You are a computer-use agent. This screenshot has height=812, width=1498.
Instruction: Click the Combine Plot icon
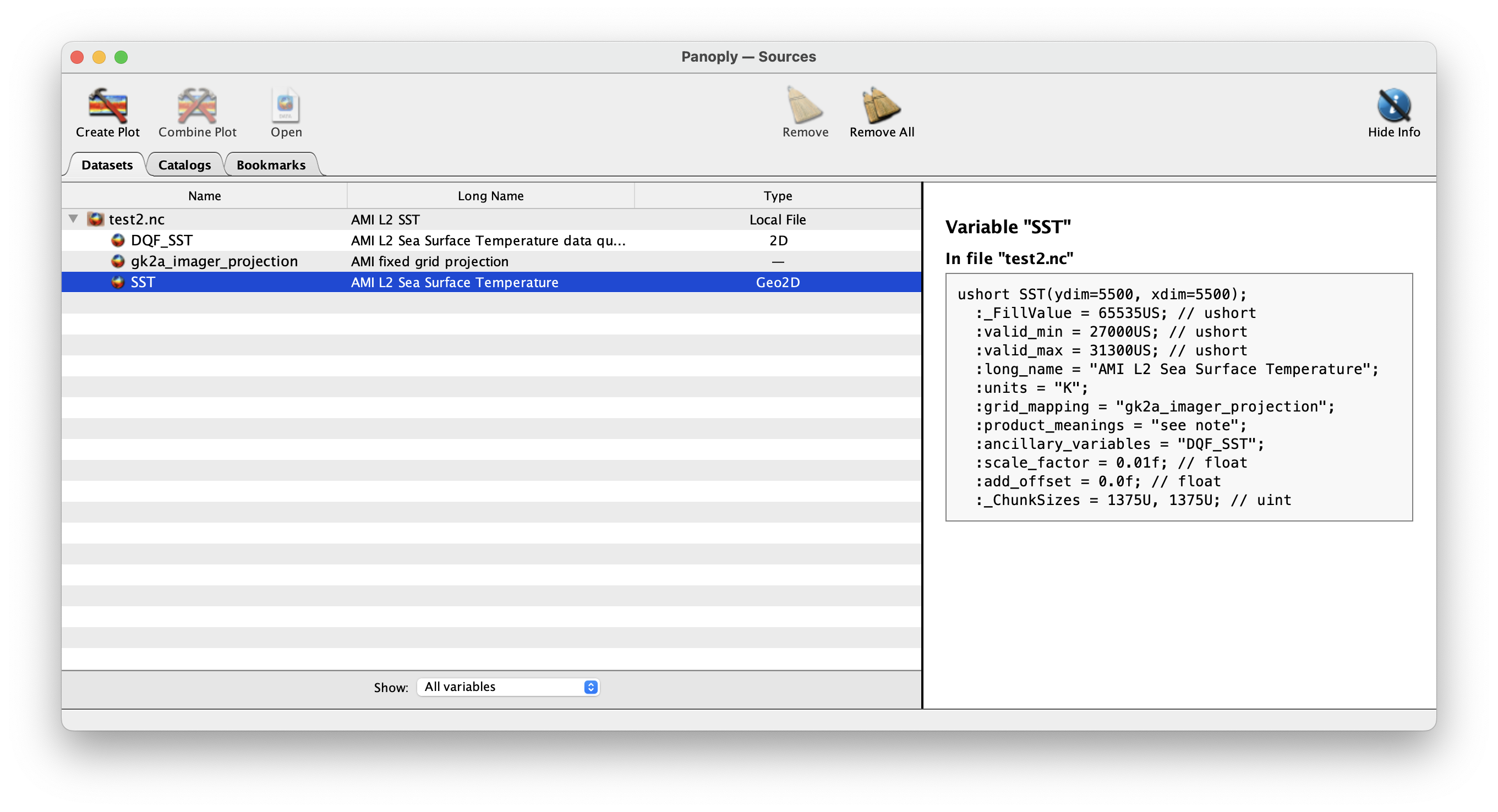pos(197,105)
